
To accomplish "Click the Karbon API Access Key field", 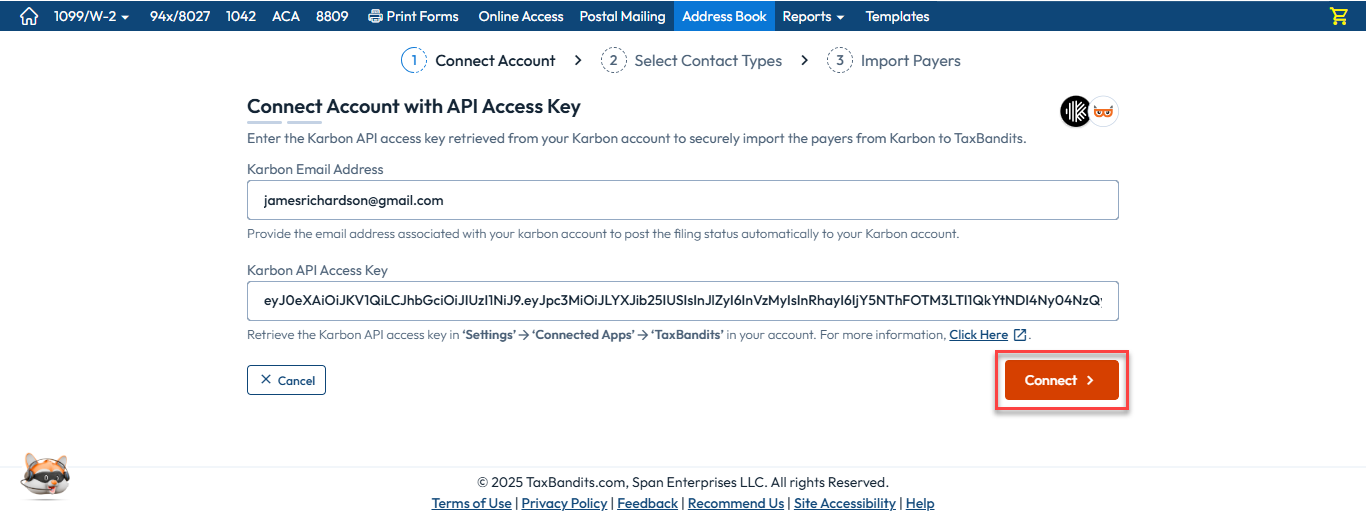I will (682, 301).
